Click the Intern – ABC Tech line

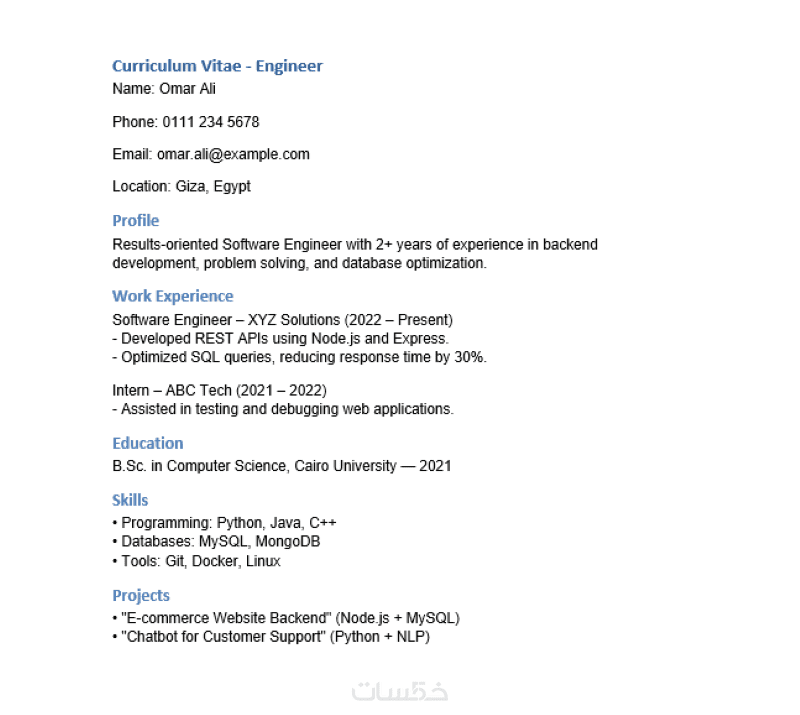[x=219, y=390]
